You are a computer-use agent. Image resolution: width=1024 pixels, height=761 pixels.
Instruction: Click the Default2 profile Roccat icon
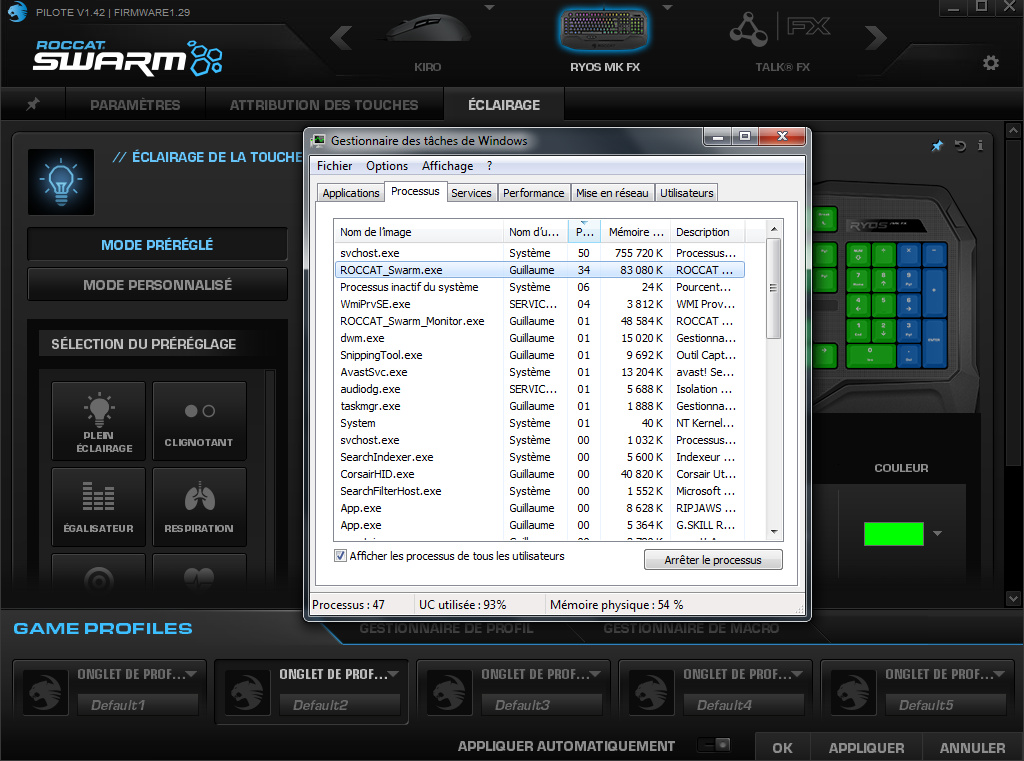coord(248,692)
